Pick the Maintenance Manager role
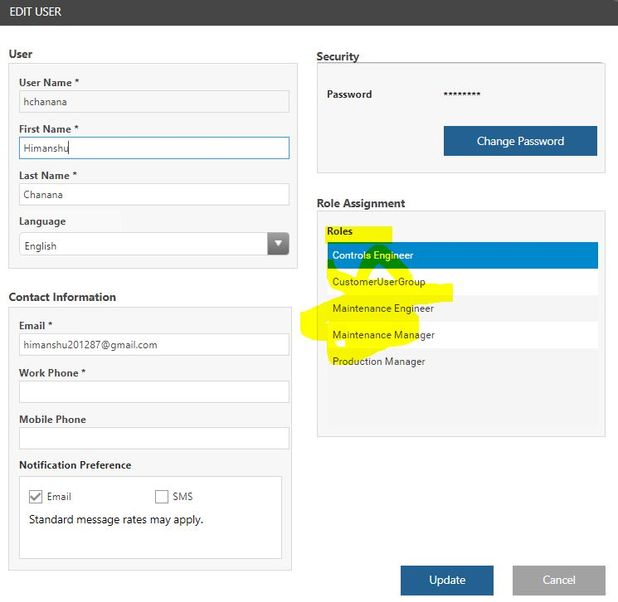Image resolution: width=618 pixels, height=602 pixels. tap(462, 335)
